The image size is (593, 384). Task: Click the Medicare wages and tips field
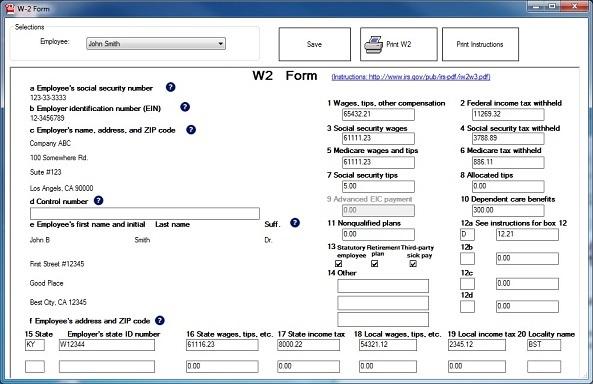point(378,162)
